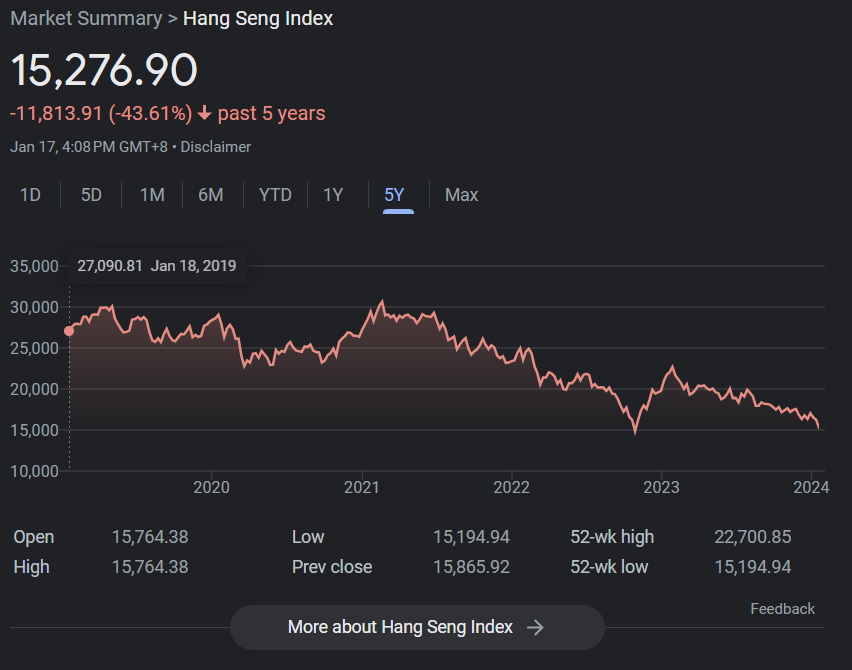Click the Jan 17, 4:08 PM GMT+8 timestamp
The height and width of the screenshot is (670, 852).
pyautogui.click(x=89, y=147)
